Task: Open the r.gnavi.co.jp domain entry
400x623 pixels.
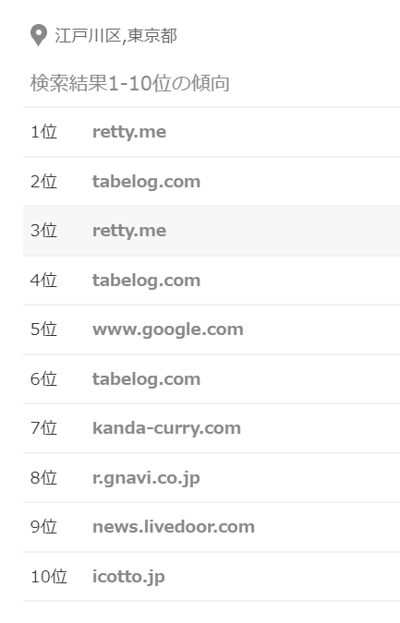Action: [x=146, y=478]
